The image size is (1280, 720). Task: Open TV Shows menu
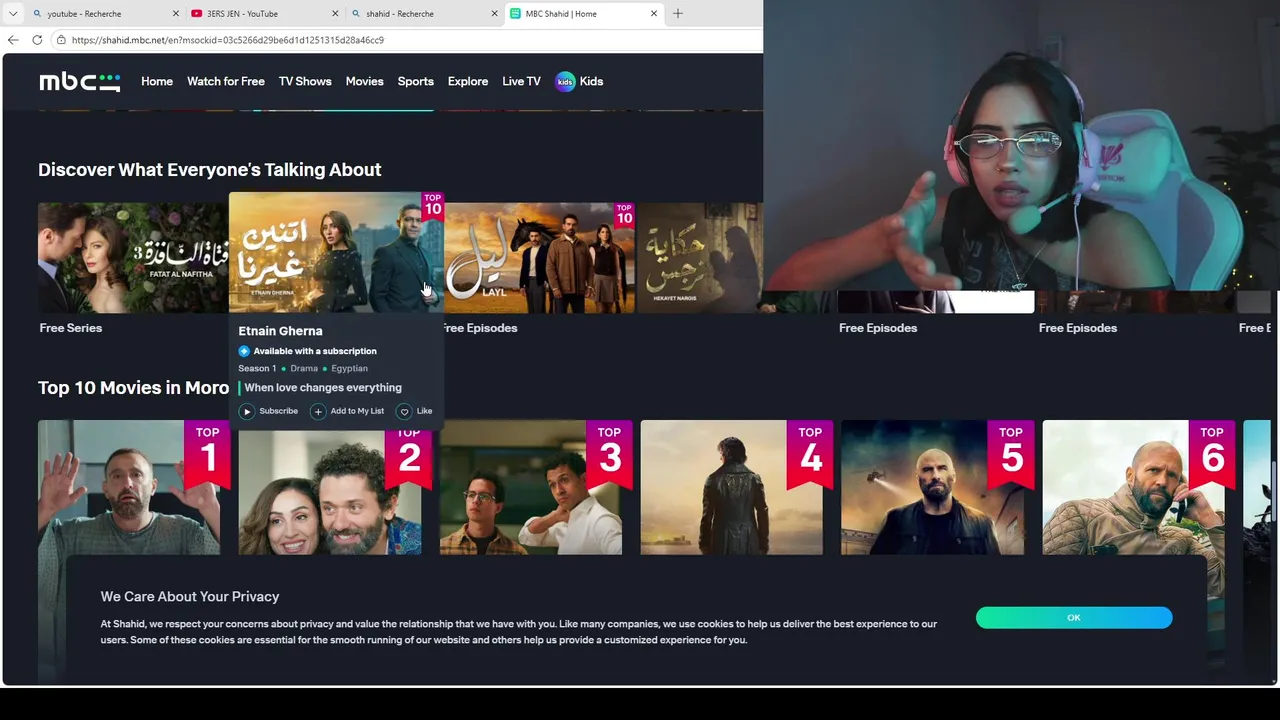coord(305,82)
